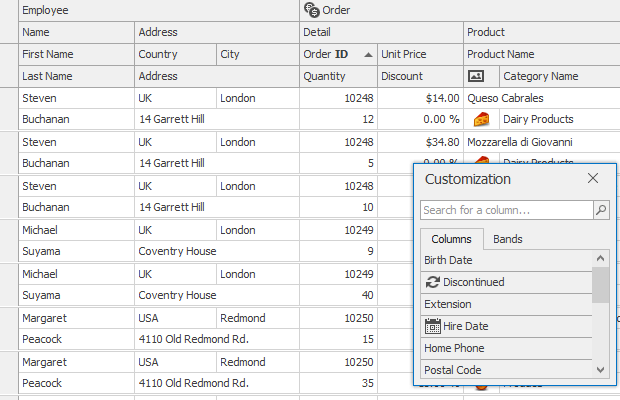Click the Discount column header
Viewport: 620px width, 400px height.
coord(420,76)
